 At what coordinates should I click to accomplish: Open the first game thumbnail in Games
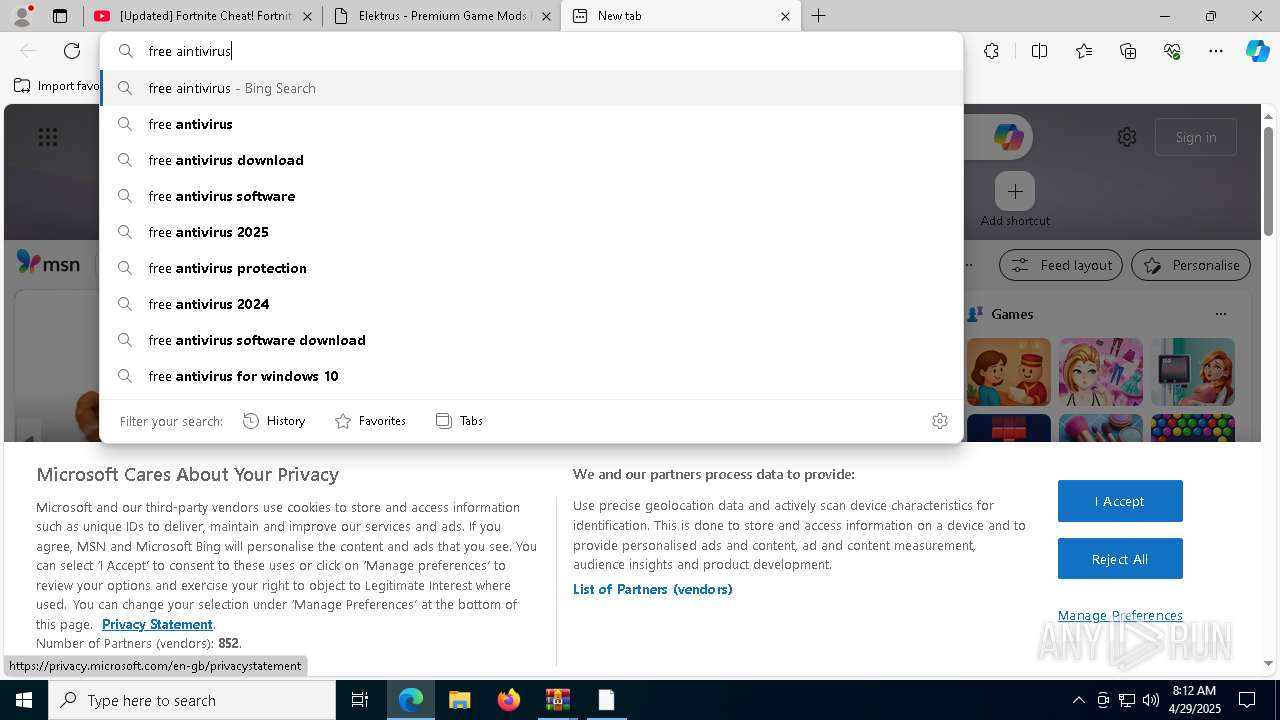click(1008, 372)
